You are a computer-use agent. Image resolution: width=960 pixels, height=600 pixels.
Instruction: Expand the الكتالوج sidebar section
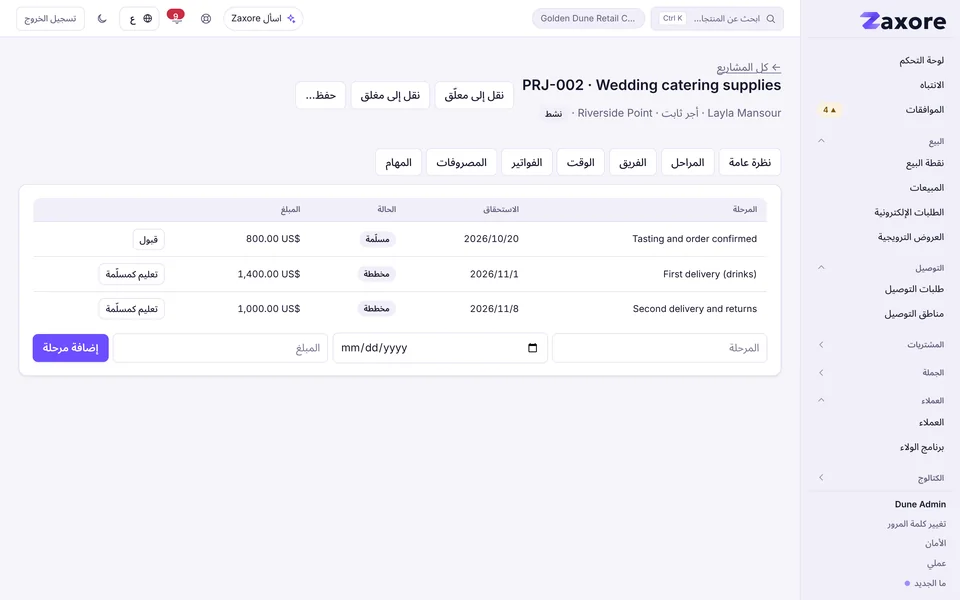pos(821,478)
